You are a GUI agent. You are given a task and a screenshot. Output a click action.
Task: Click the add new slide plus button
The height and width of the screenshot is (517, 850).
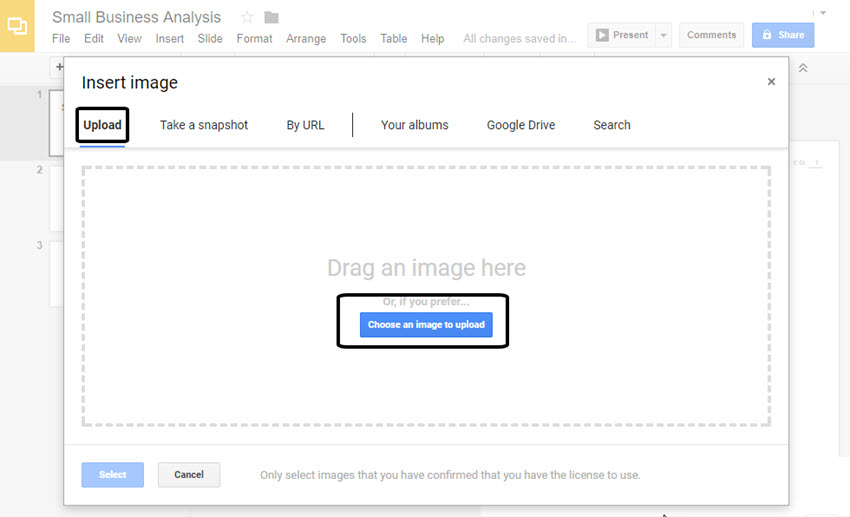pyautogui.click(x=59, y=67)
